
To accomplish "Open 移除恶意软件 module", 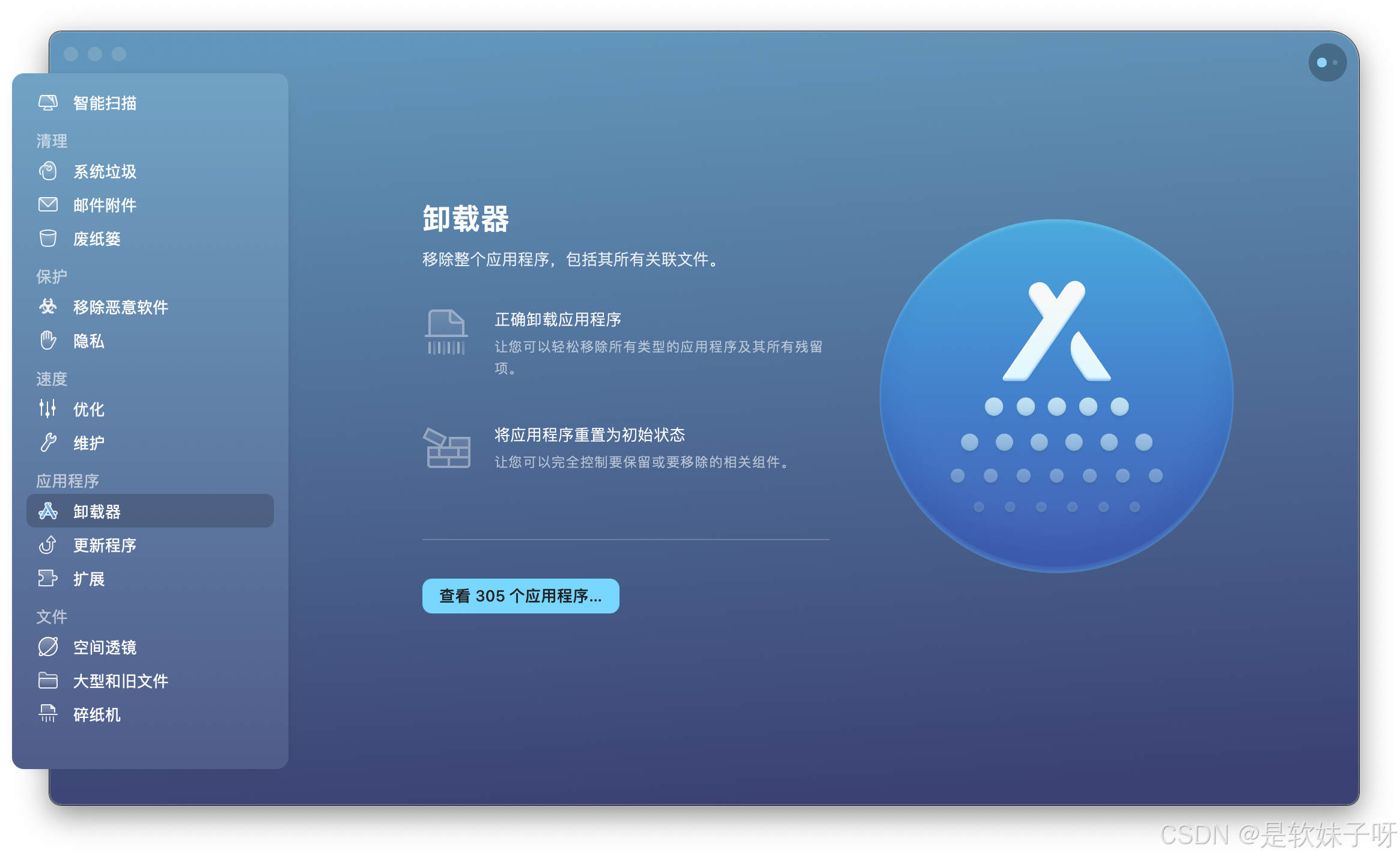I will tap(150, 307).
